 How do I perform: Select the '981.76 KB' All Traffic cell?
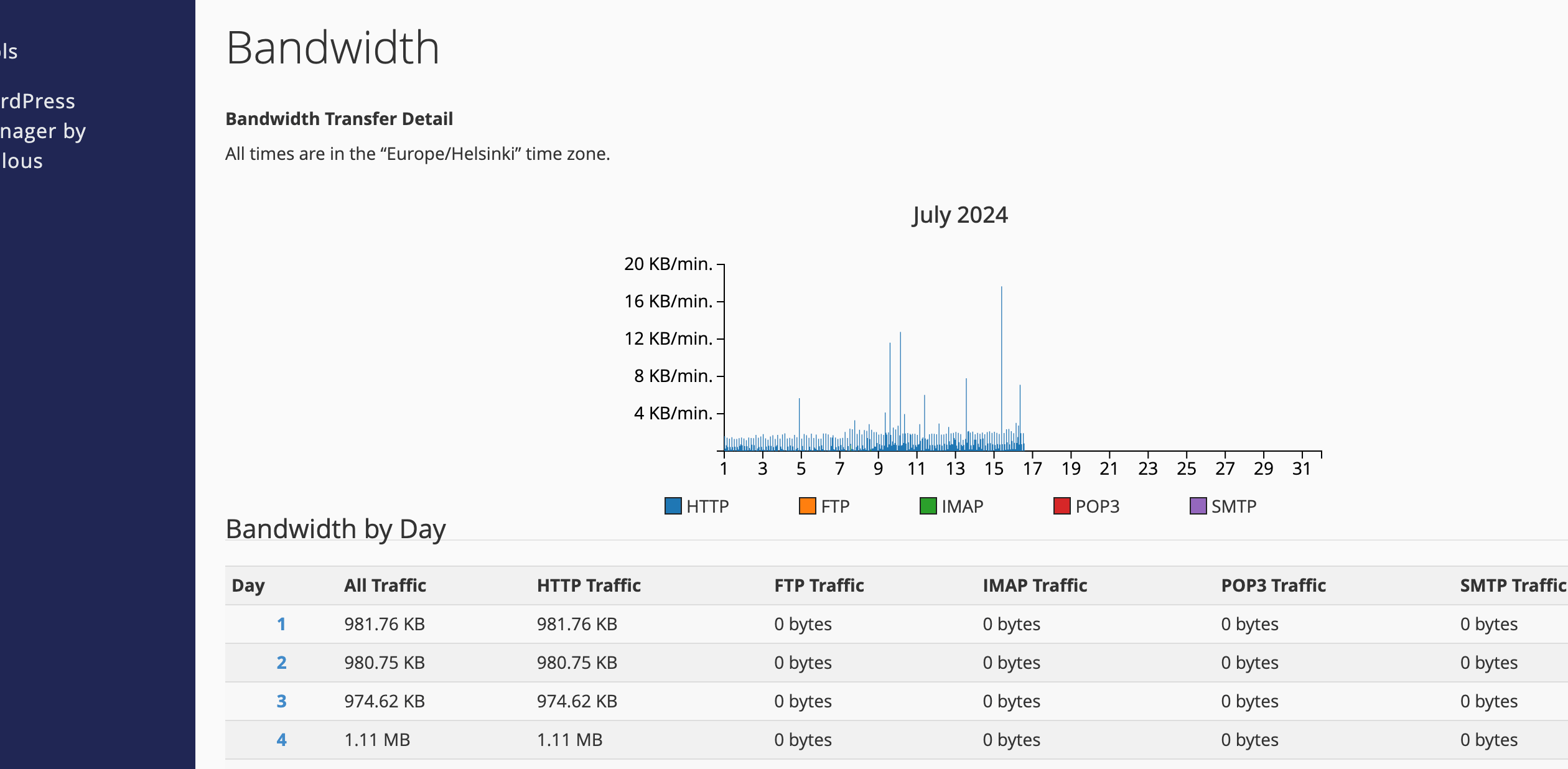385,624
